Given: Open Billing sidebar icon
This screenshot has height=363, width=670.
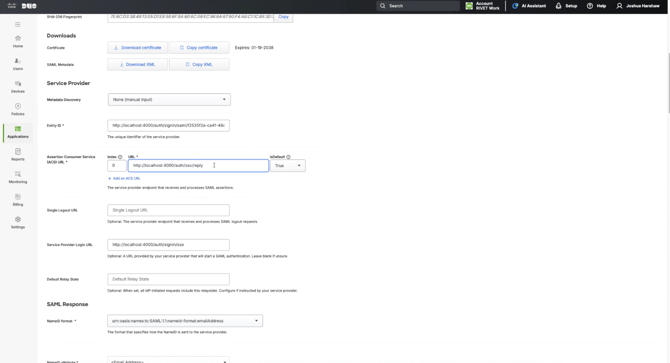Looking at the screenshot, I should pyautogui.click(x=18, y=200).
